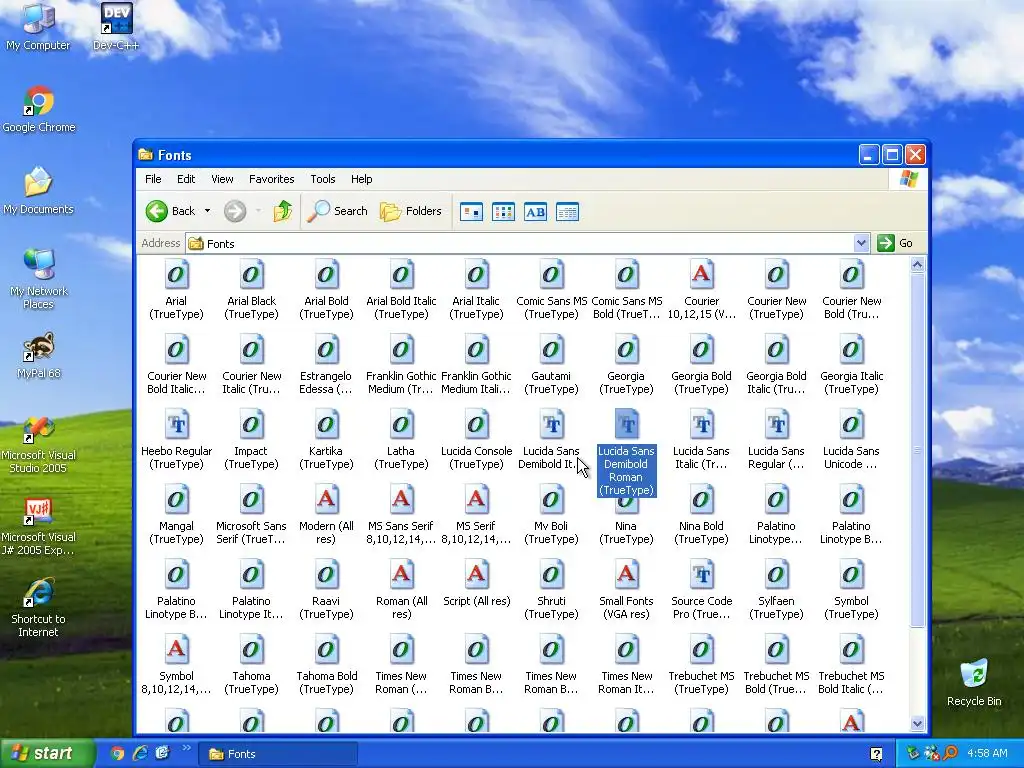Image resolution: width=1024 pixels, height=768 pixels.
Task: Open the Start menu
Action: (47, 753)
